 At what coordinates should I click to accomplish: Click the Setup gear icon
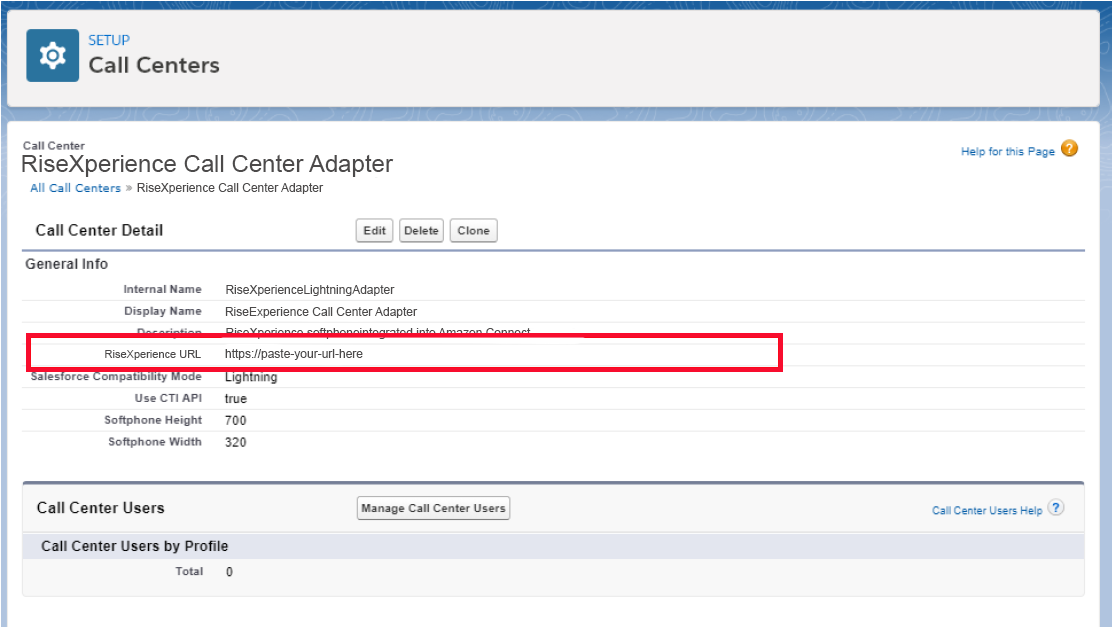pyautogui.click(x=53, y=55)
